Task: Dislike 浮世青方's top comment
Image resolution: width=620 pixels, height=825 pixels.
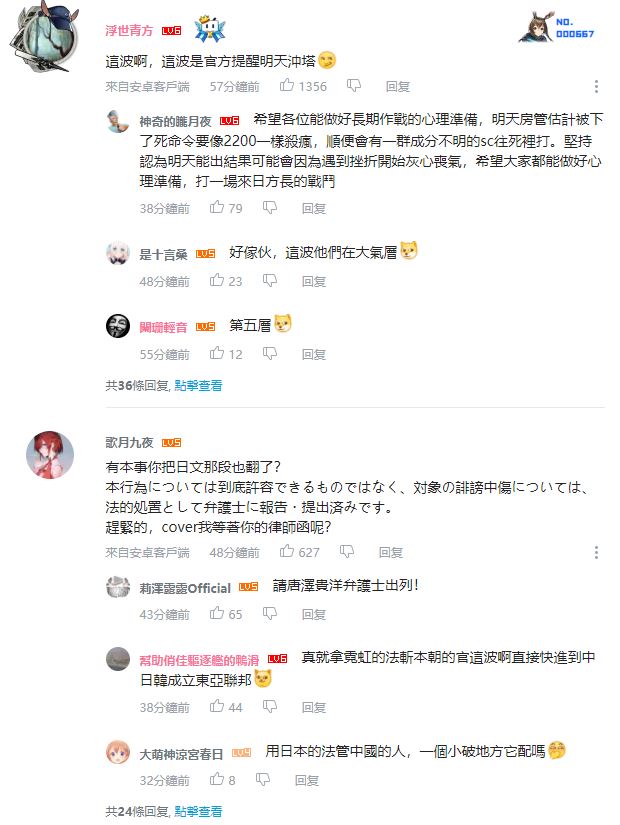Action: click(x=354, y=86)
